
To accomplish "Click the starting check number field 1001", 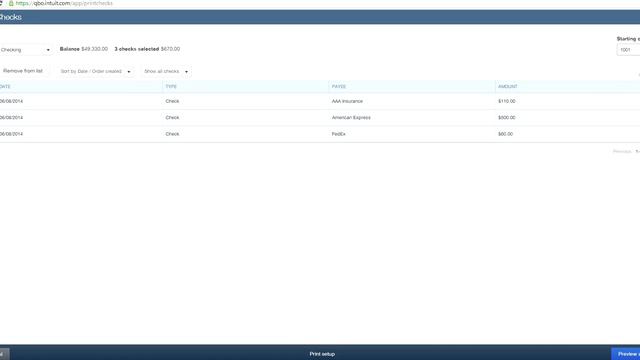I will pyautogui.click(x=628, y=50).
